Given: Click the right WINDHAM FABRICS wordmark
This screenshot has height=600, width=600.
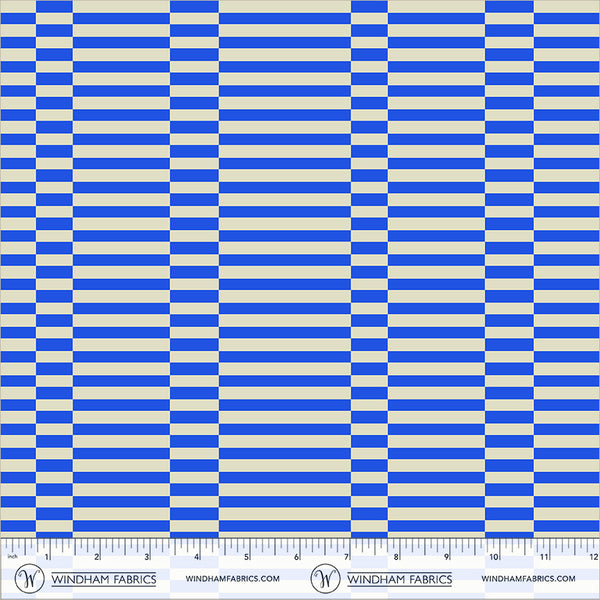Looking at the screenshot, I should coord(399,579).
